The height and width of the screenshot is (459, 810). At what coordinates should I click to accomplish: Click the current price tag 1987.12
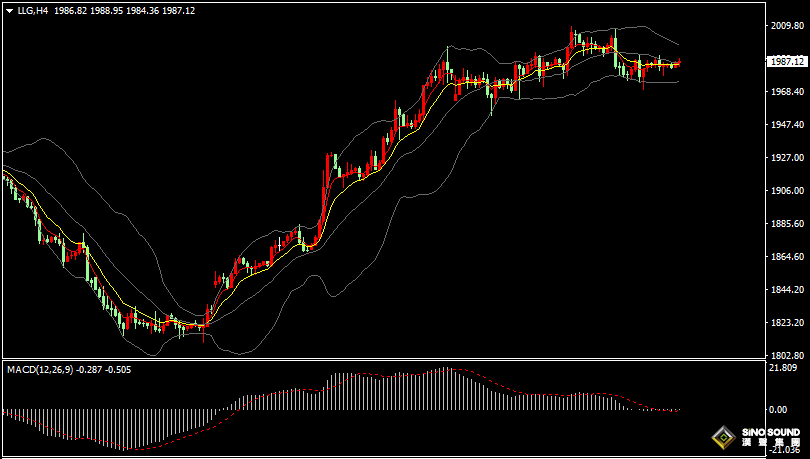point(788,62)
